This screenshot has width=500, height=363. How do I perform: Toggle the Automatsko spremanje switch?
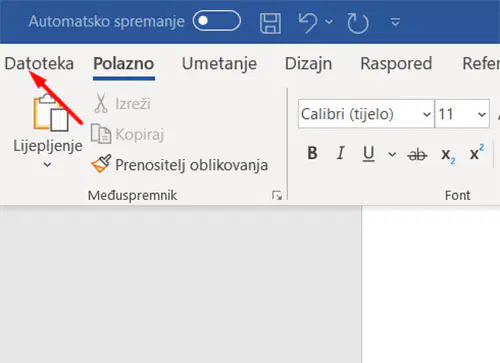click(x=217, y=21)
